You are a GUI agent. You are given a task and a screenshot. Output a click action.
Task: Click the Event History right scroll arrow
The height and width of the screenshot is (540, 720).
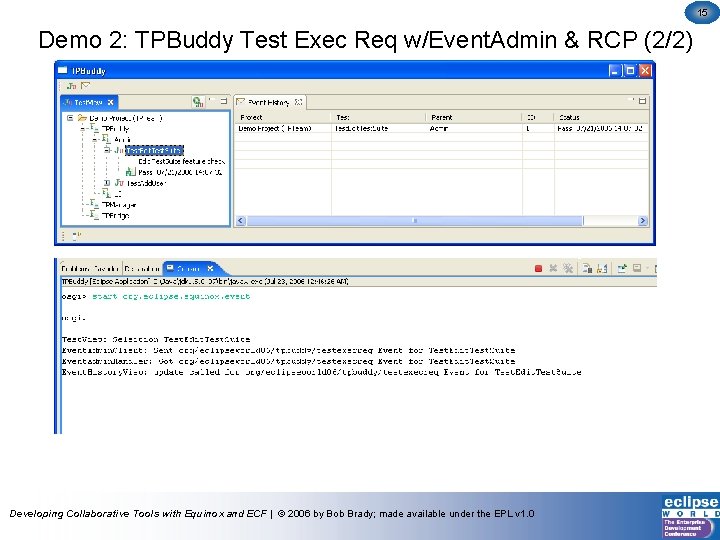tap(642, 221)
